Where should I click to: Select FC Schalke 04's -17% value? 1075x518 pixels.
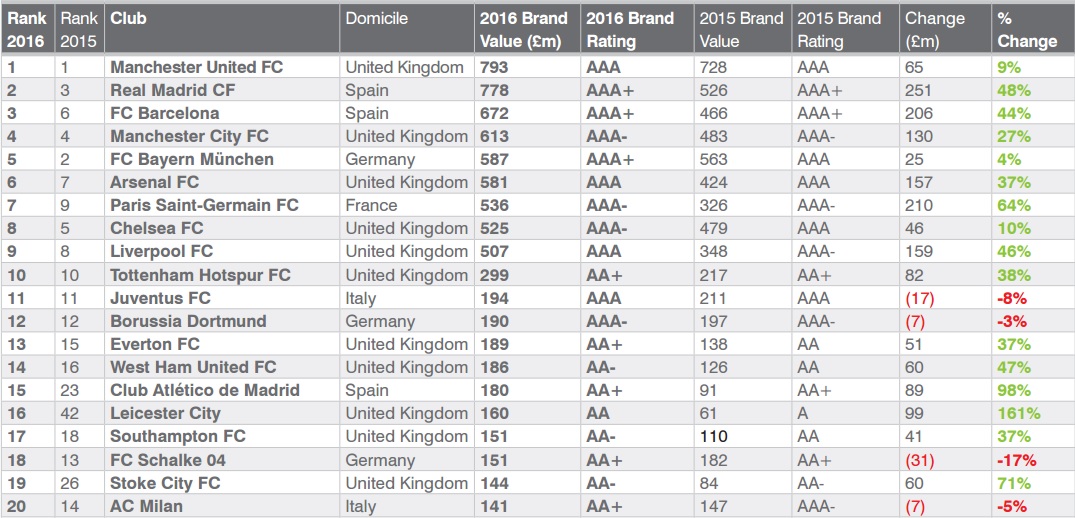tap(1017, 460)
